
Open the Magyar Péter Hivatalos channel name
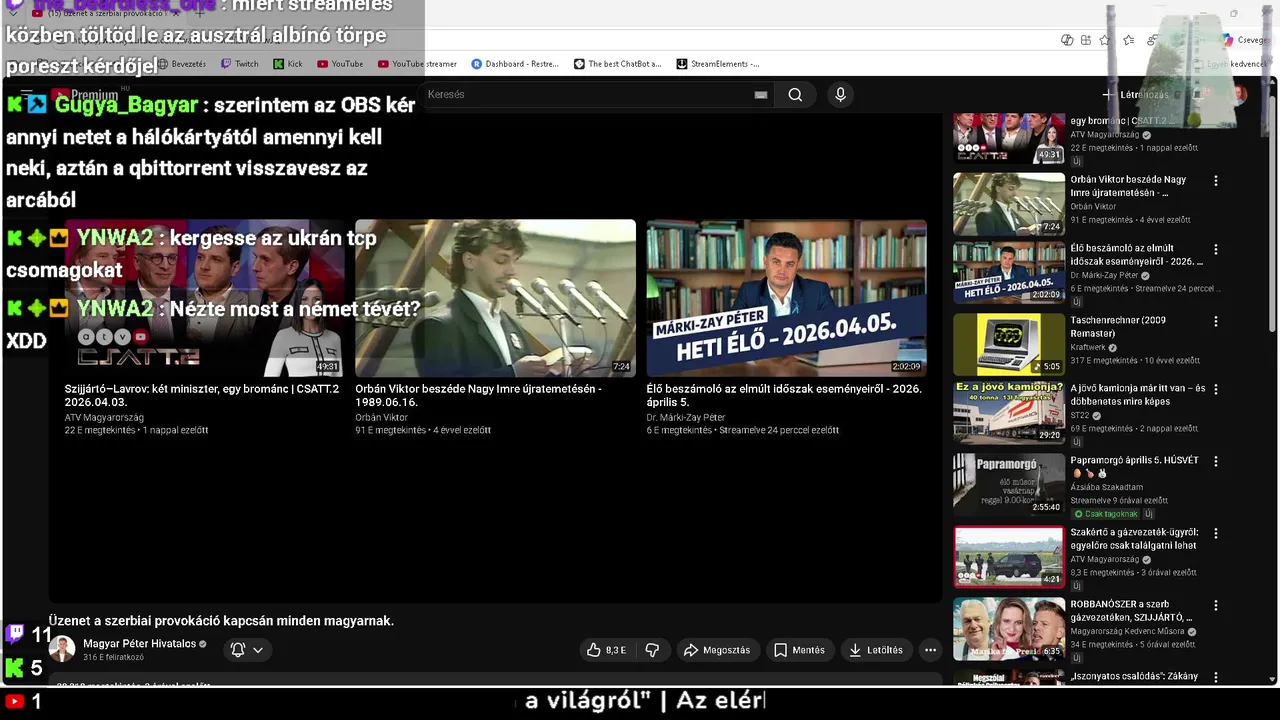click(139, 644)
